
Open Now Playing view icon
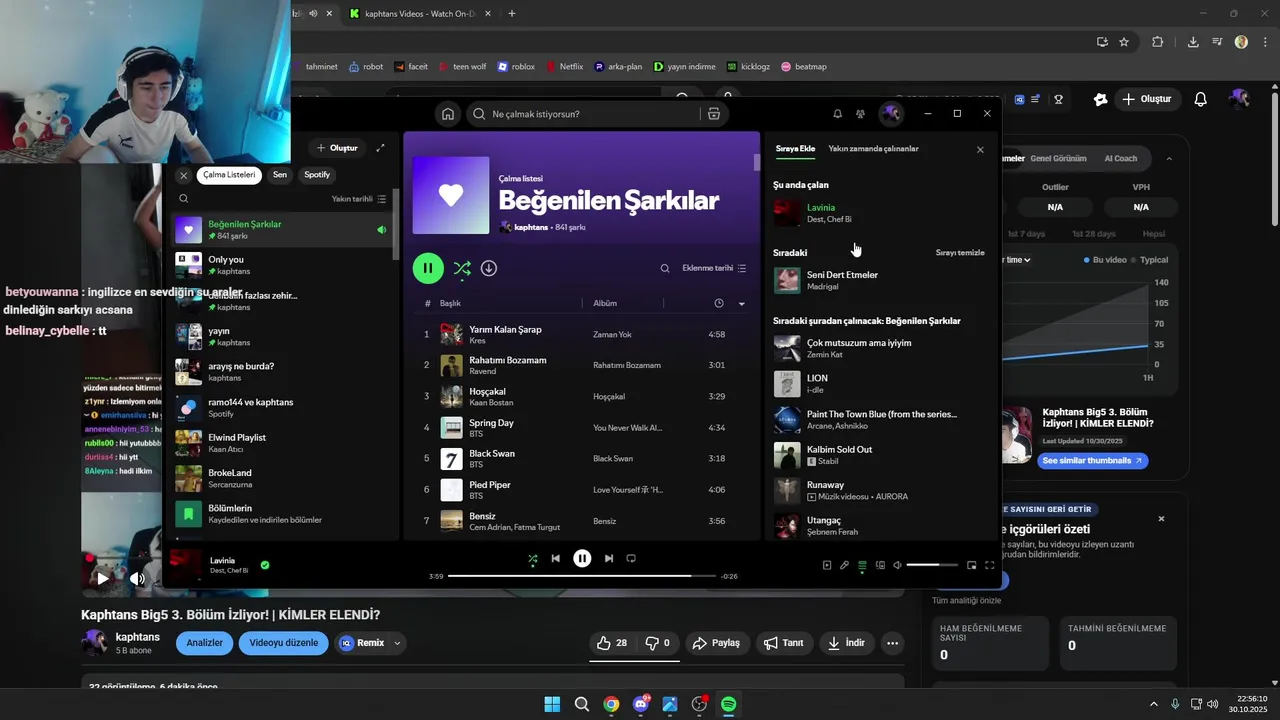click(x=826, y=565)
